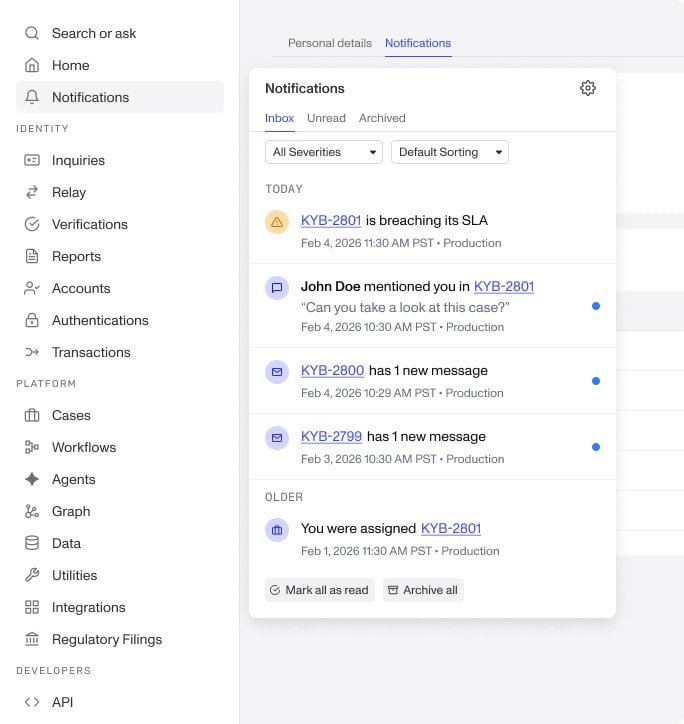Screen dimensions: 684x724
Task: Click the Utilities wrench icon
Action: 32,575
